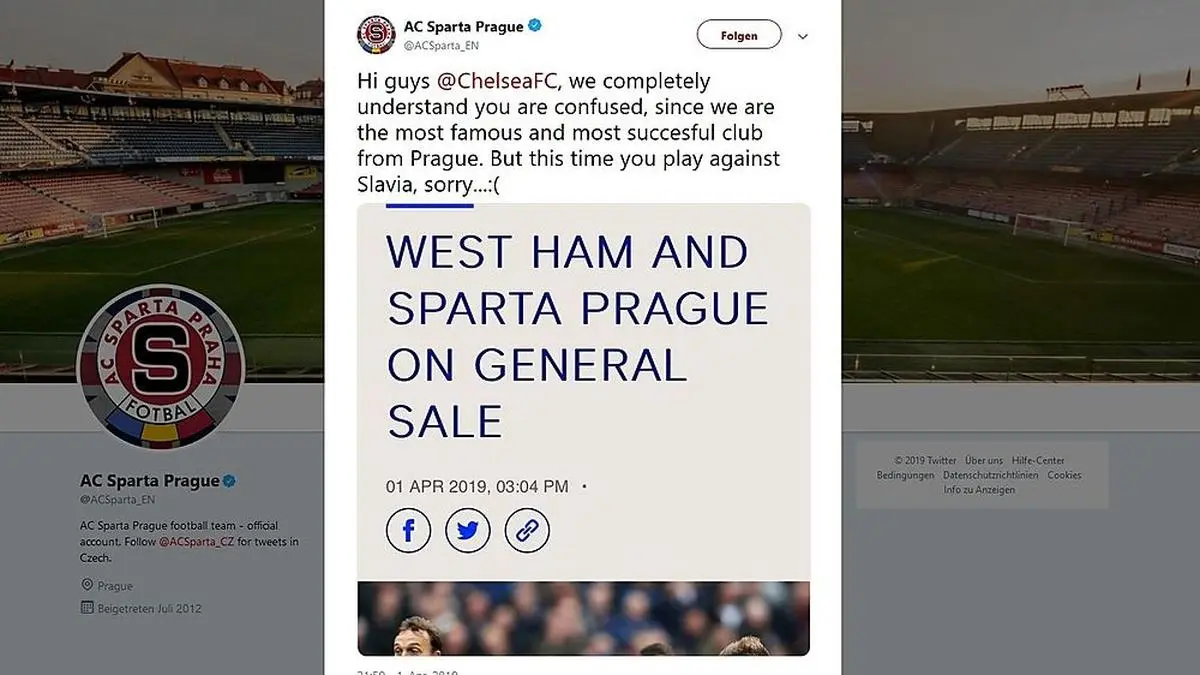Click the AC Sparta Prague name in the tweet
This screenshot has width=1200, height=675.
click(x=463, y=26)
